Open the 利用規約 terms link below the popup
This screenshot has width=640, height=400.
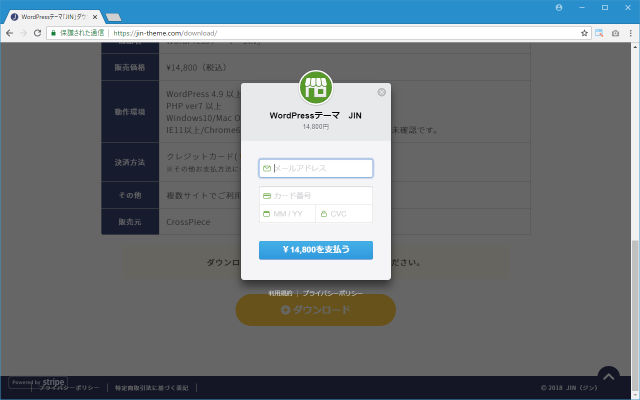point(280,293)
